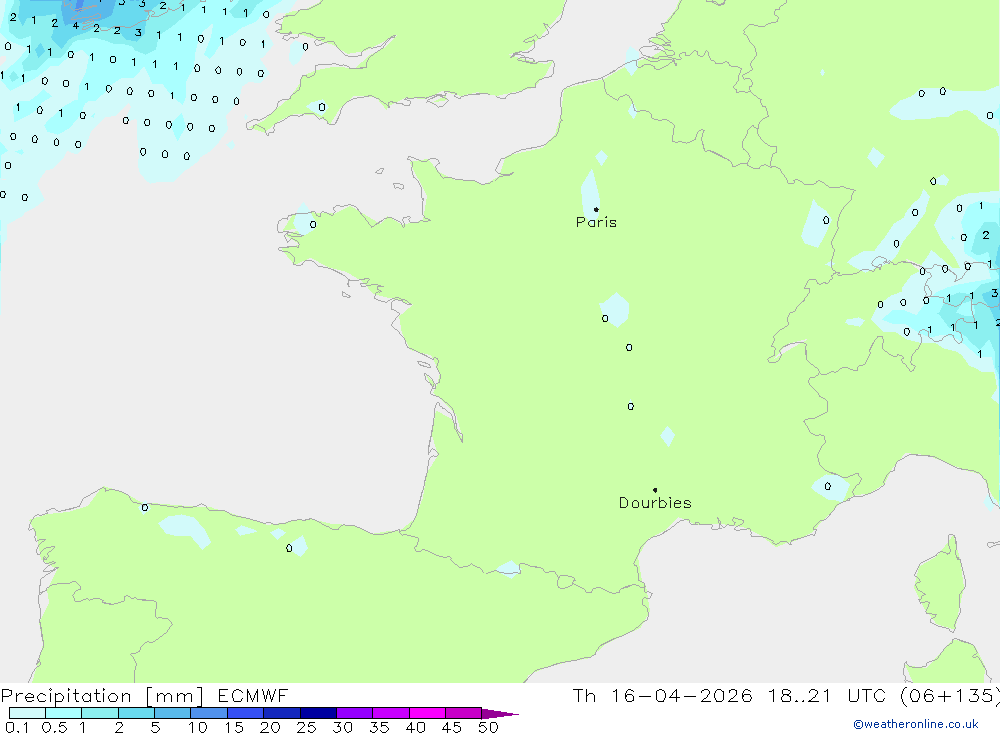The width and height of the screenshot is (1000, 733).
Task: Pick the 25–30 mm legend swatch
Action: 318,713
